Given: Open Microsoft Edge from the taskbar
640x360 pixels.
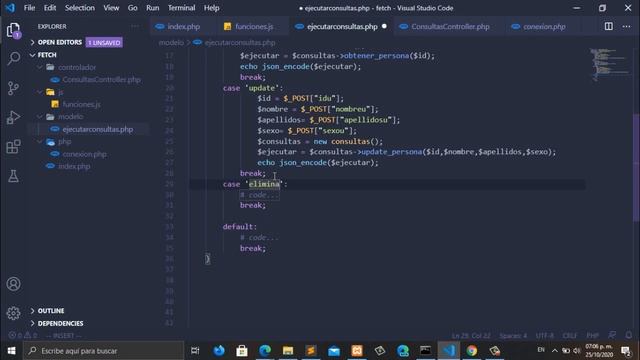Looking at the screenshot, I should (x=265, y=351).
